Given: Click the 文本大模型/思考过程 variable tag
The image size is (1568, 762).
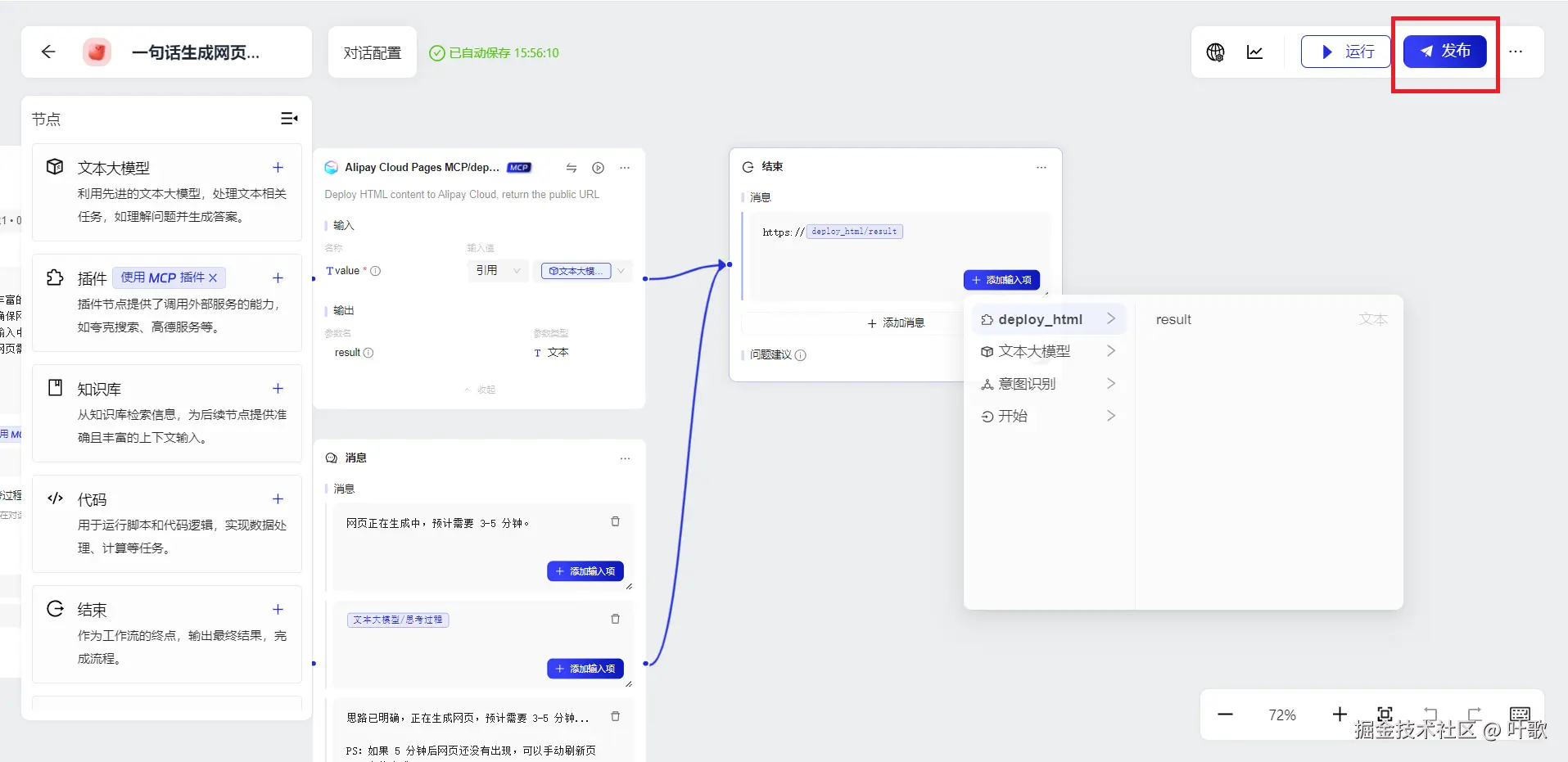Looking at the screenshot, I should [398, 620].
